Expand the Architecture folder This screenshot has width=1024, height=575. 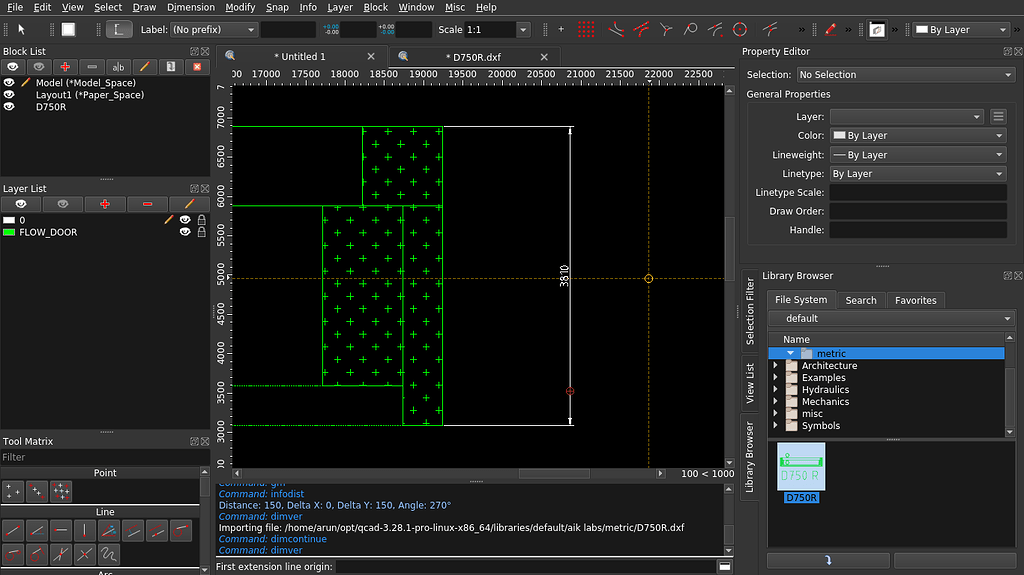(776, 365)
